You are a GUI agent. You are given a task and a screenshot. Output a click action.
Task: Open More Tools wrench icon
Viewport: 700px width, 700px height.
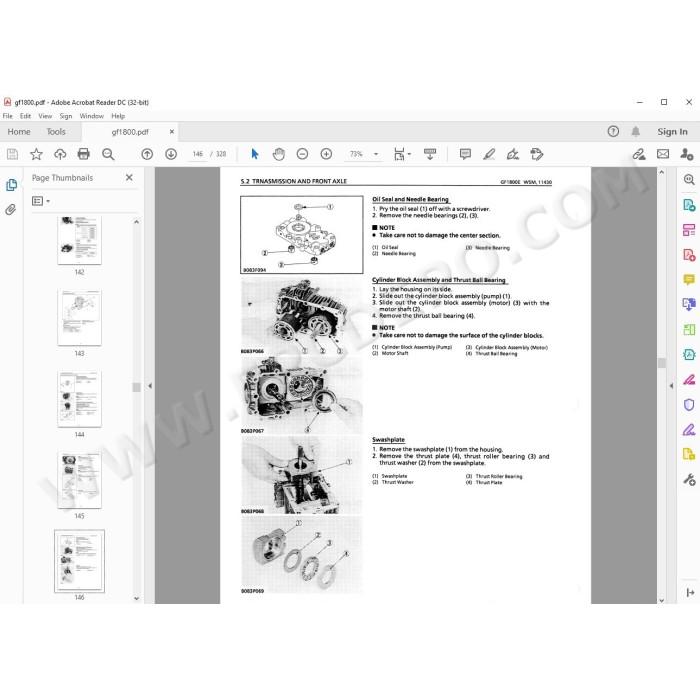(x=689, y=480)
